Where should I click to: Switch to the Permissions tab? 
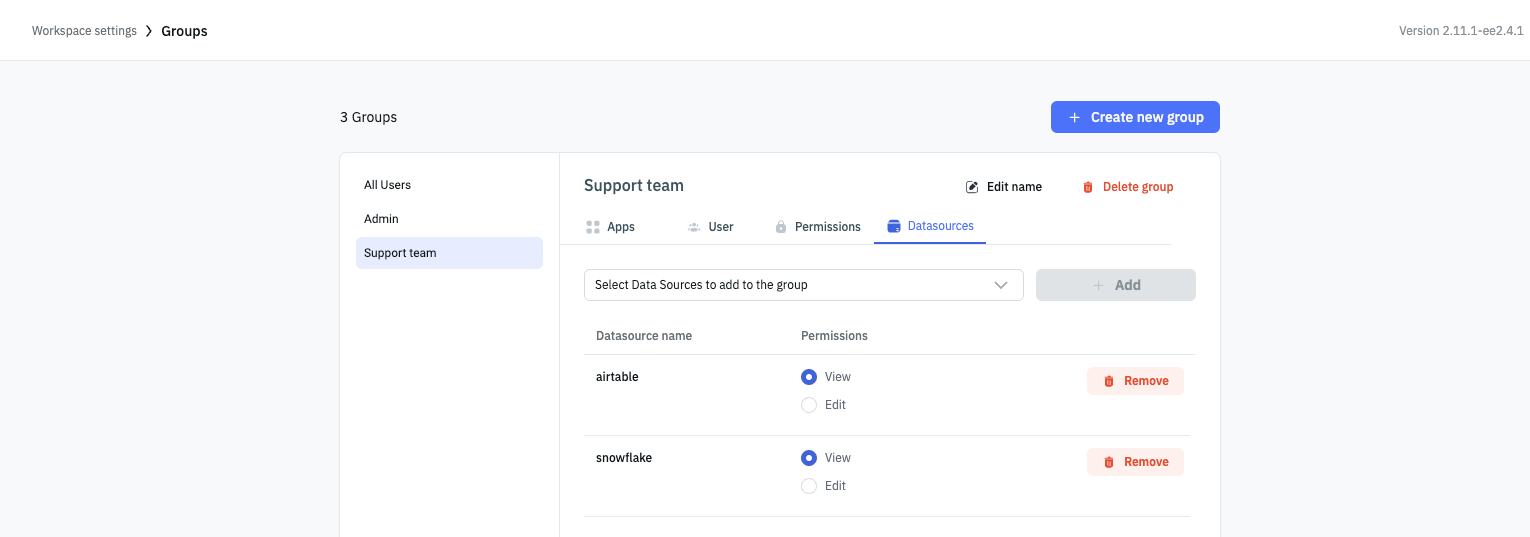827,227
